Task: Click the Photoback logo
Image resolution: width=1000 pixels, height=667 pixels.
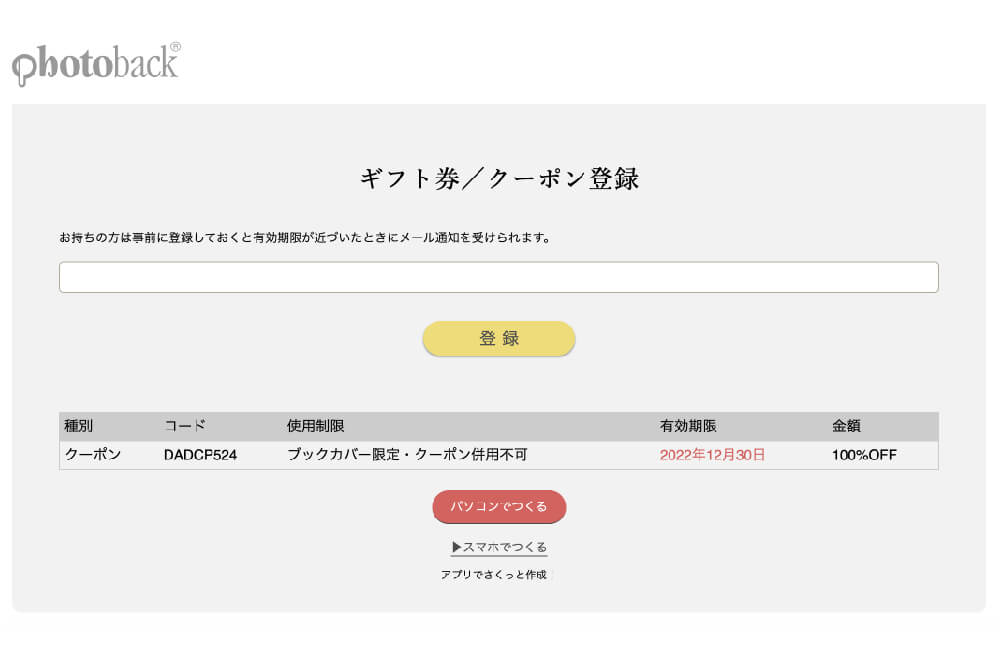Action: click(x=95, y=64)
